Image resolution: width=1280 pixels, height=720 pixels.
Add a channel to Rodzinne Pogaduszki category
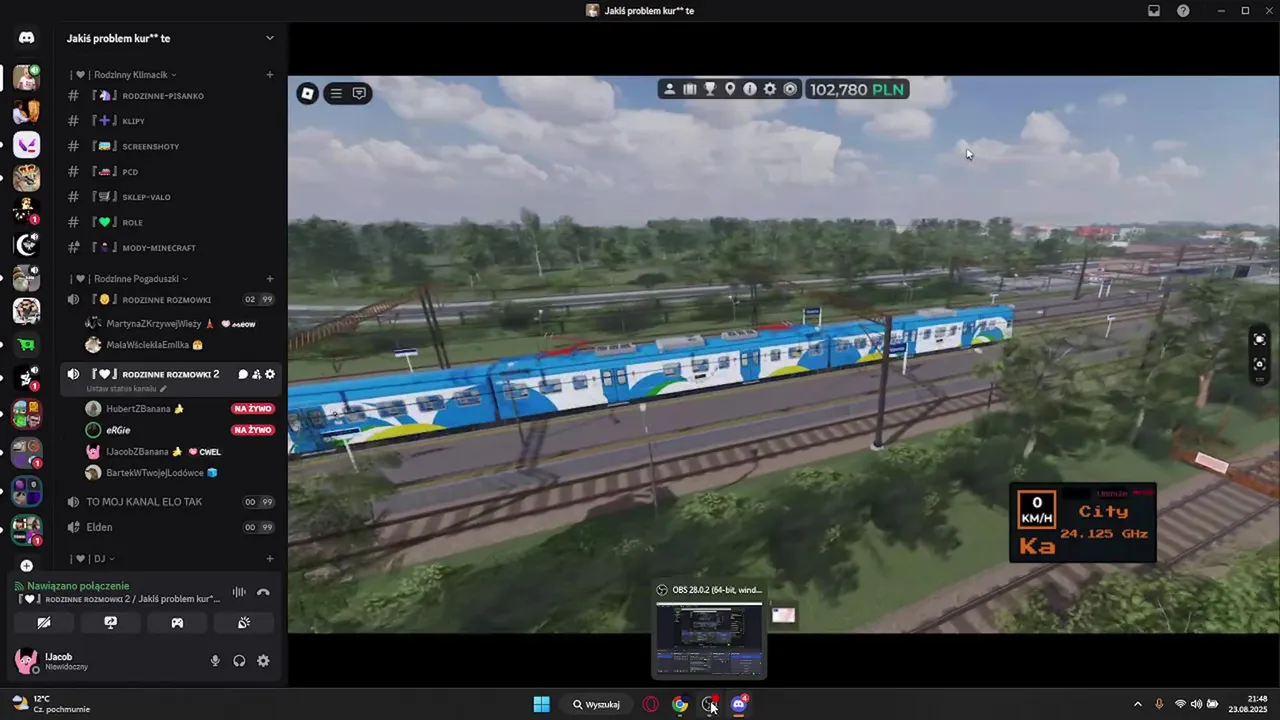pyautogui.click(x=270, y=279)
